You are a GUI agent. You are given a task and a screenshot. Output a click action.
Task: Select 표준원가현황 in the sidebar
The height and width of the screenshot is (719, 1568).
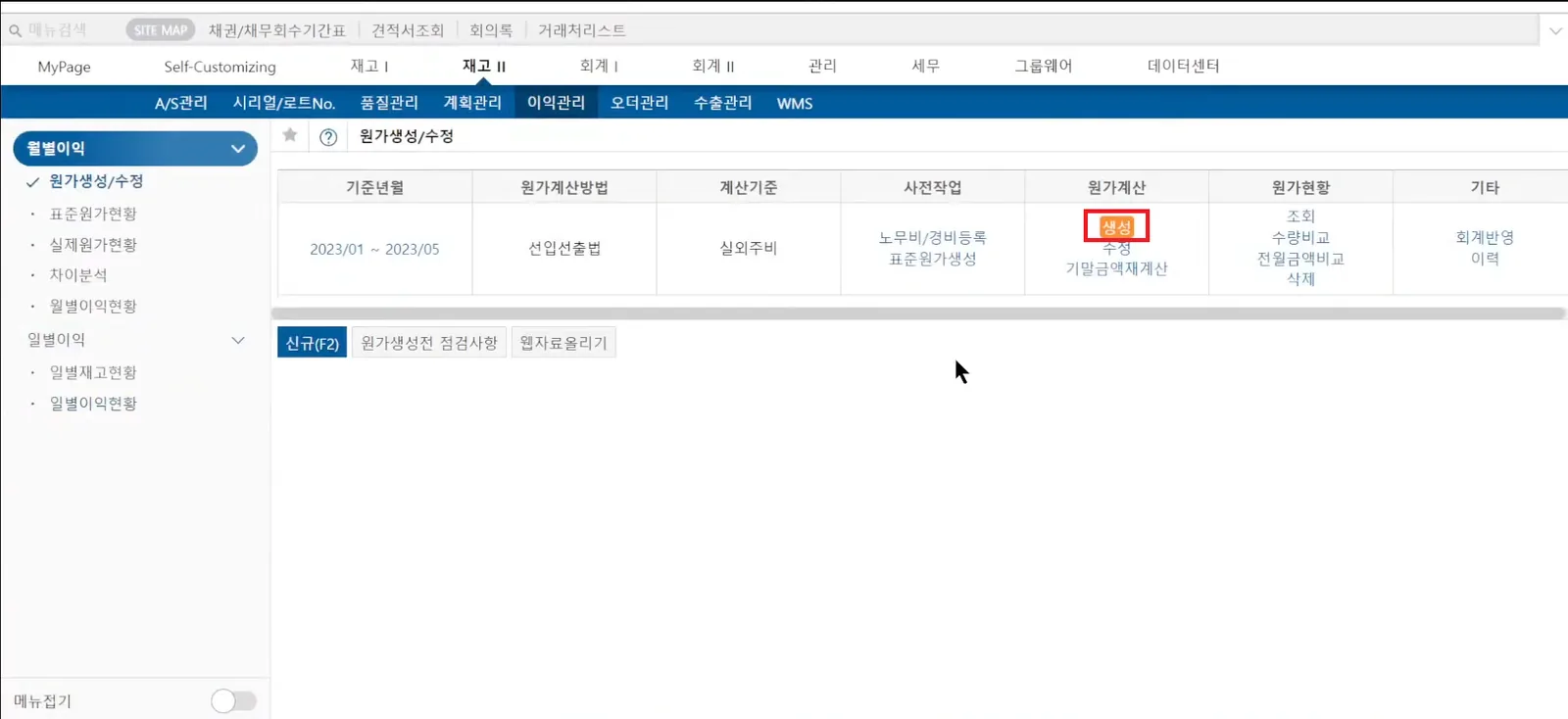coord(93,214)
